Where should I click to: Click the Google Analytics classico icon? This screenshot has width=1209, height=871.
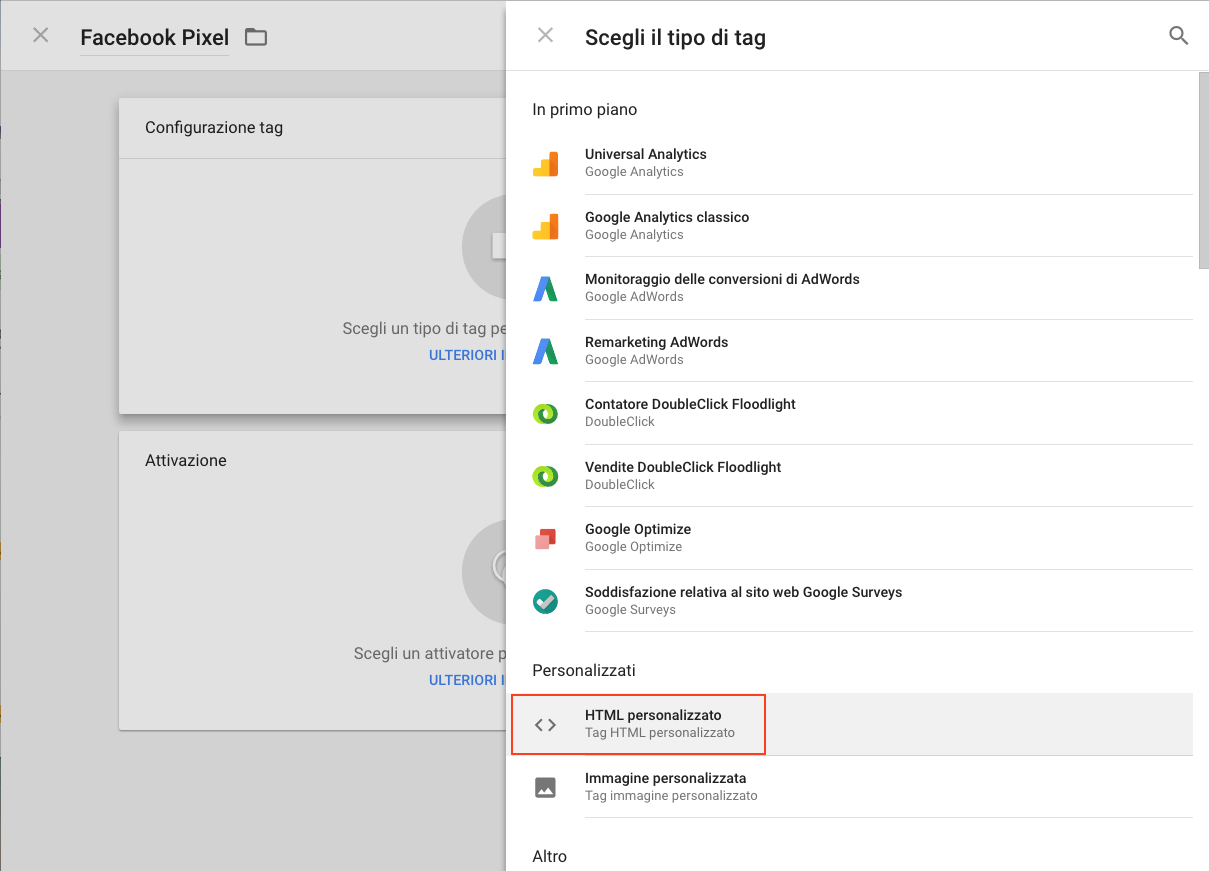(x=545, y=227)
